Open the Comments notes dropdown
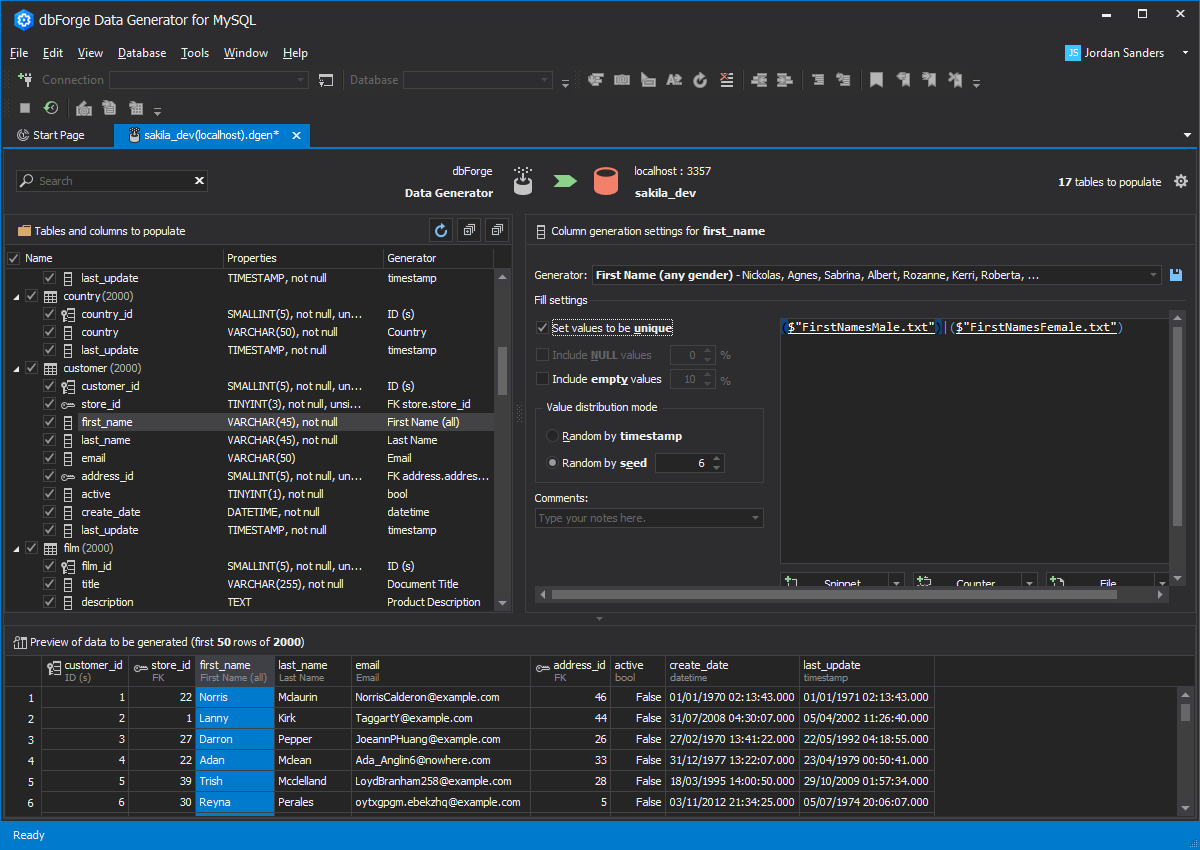The image size is (1200, 850). pos(755,518)
